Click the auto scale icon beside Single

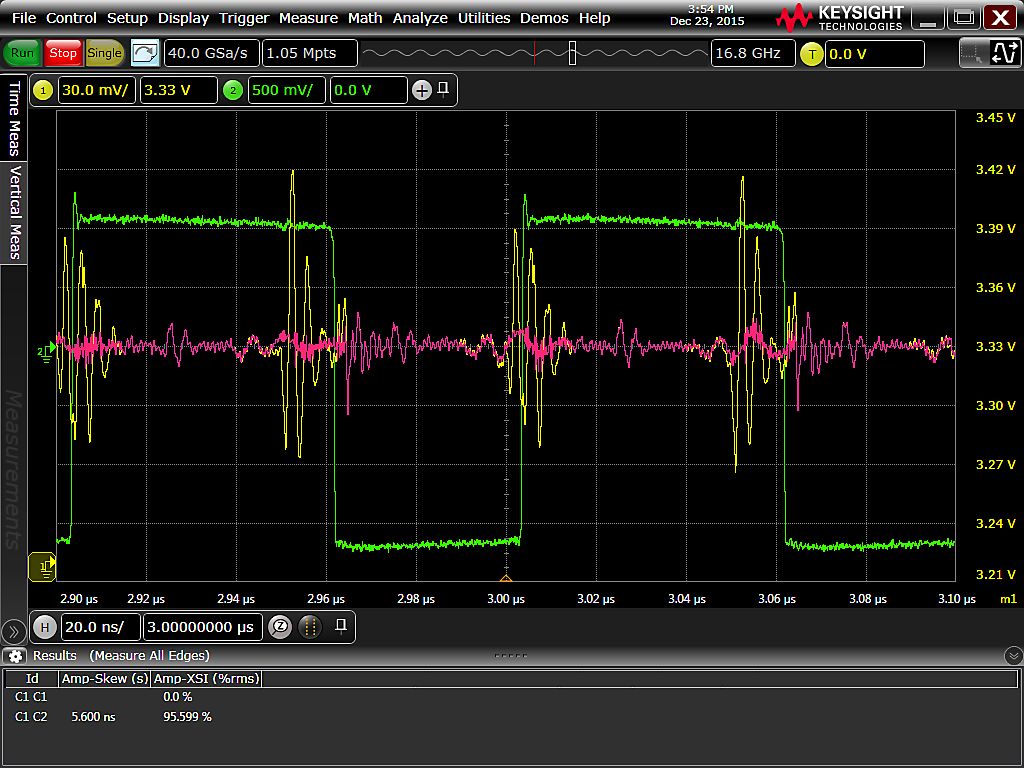pos(145,53)
